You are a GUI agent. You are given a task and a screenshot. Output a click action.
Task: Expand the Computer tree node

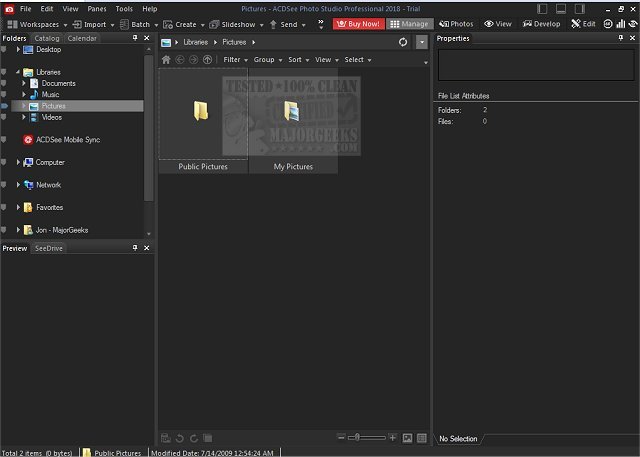18,162
